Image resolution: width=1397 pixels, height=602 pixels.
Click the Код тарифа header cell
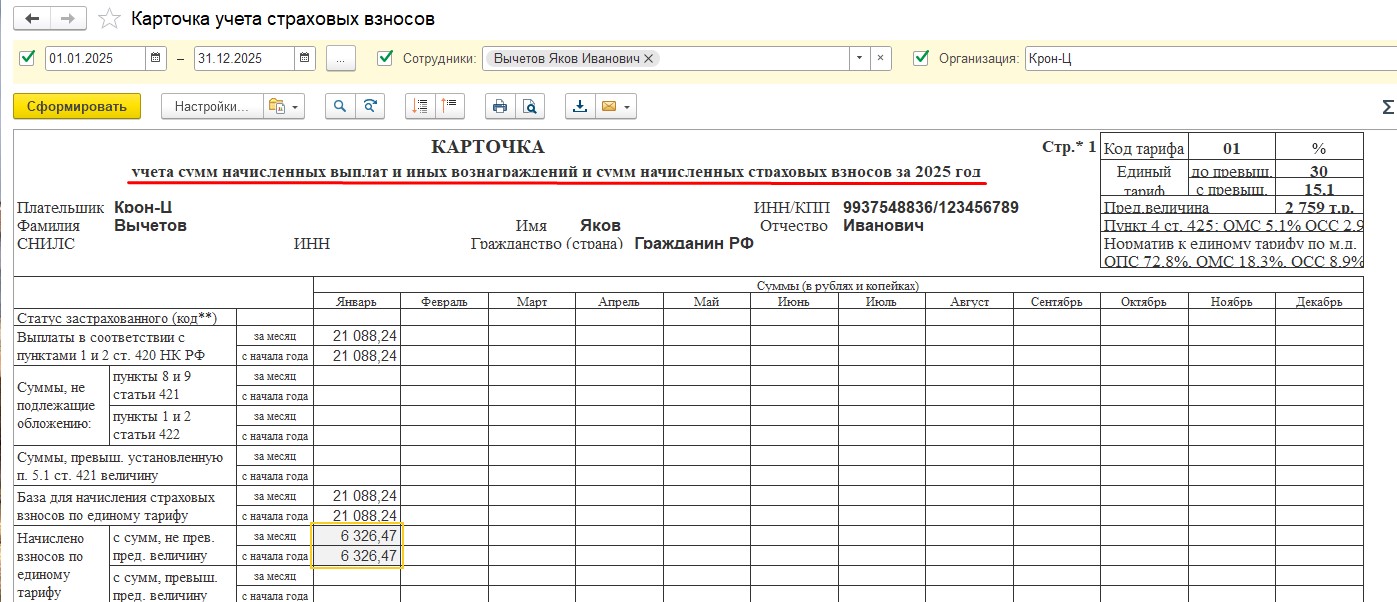click(1144, 147)
